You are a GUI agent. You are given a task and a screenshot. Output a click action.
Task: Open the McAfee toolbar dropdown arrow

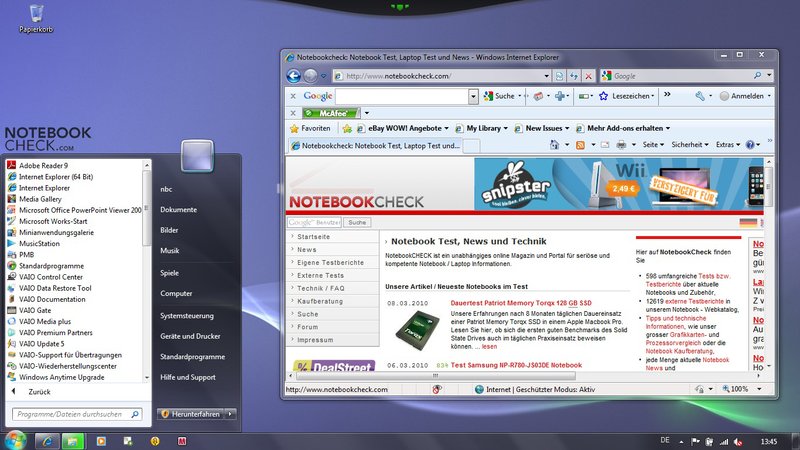[366, 113]
